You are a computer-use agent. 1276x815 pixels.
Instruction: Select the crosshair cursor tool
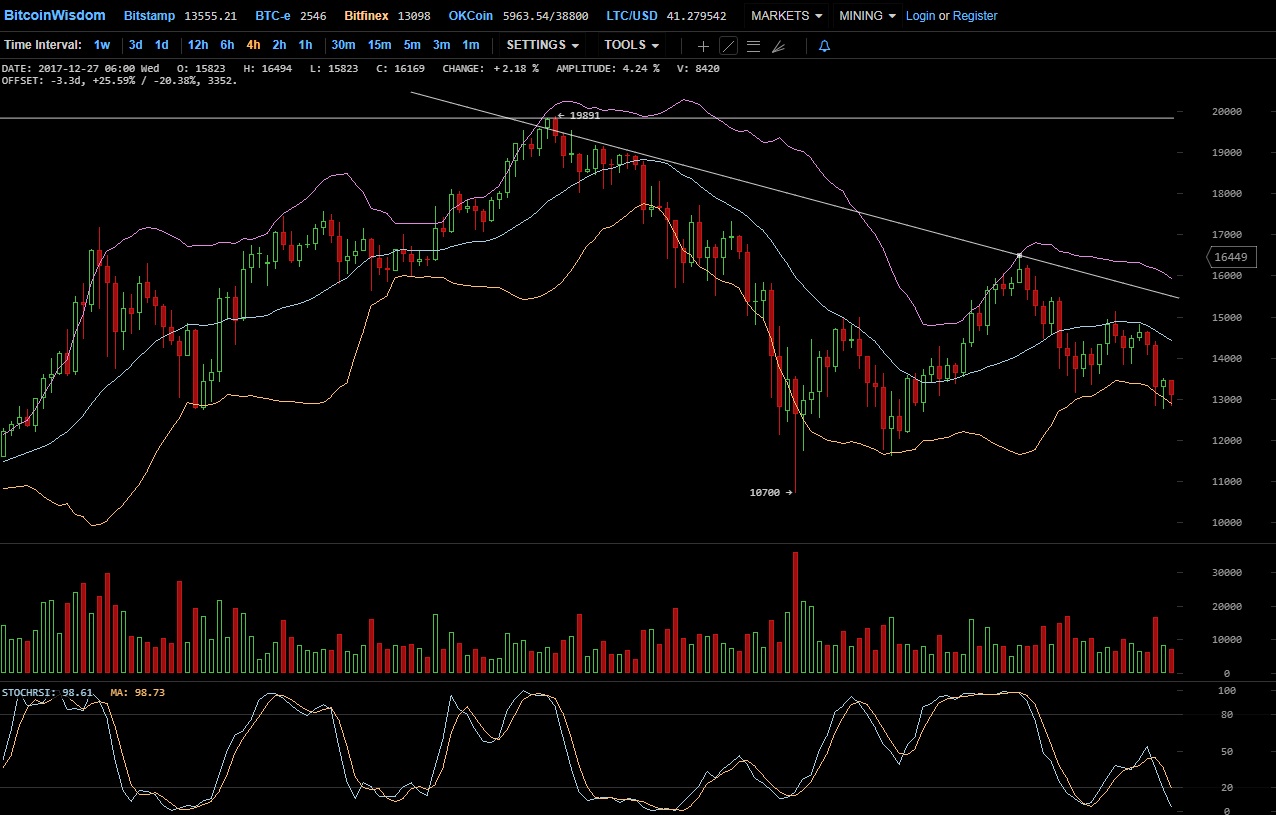point(703,46)
